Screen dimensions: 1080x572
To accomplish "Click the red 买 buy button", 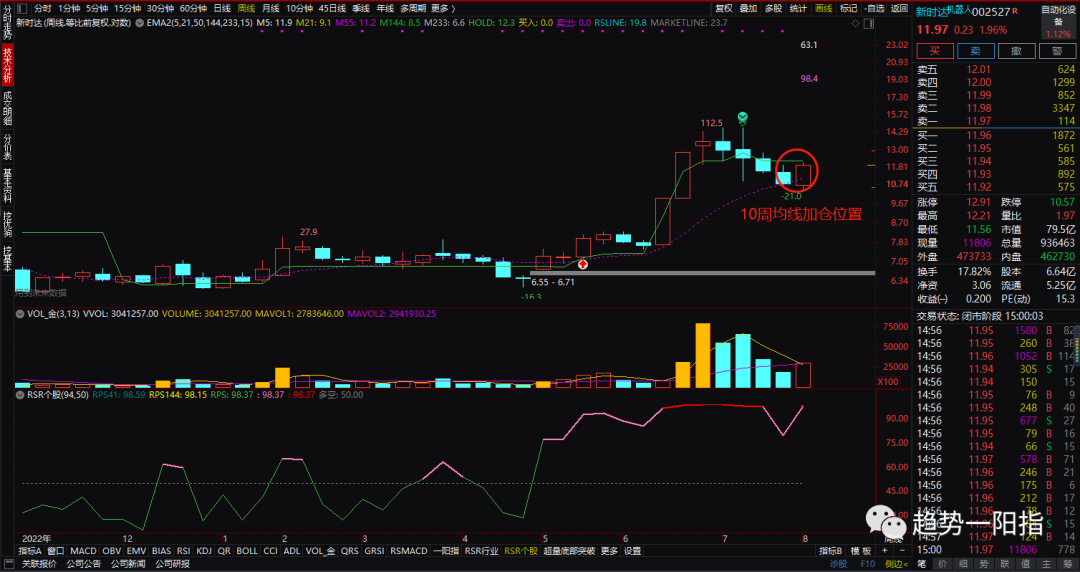I will click(x=935, y=51).
